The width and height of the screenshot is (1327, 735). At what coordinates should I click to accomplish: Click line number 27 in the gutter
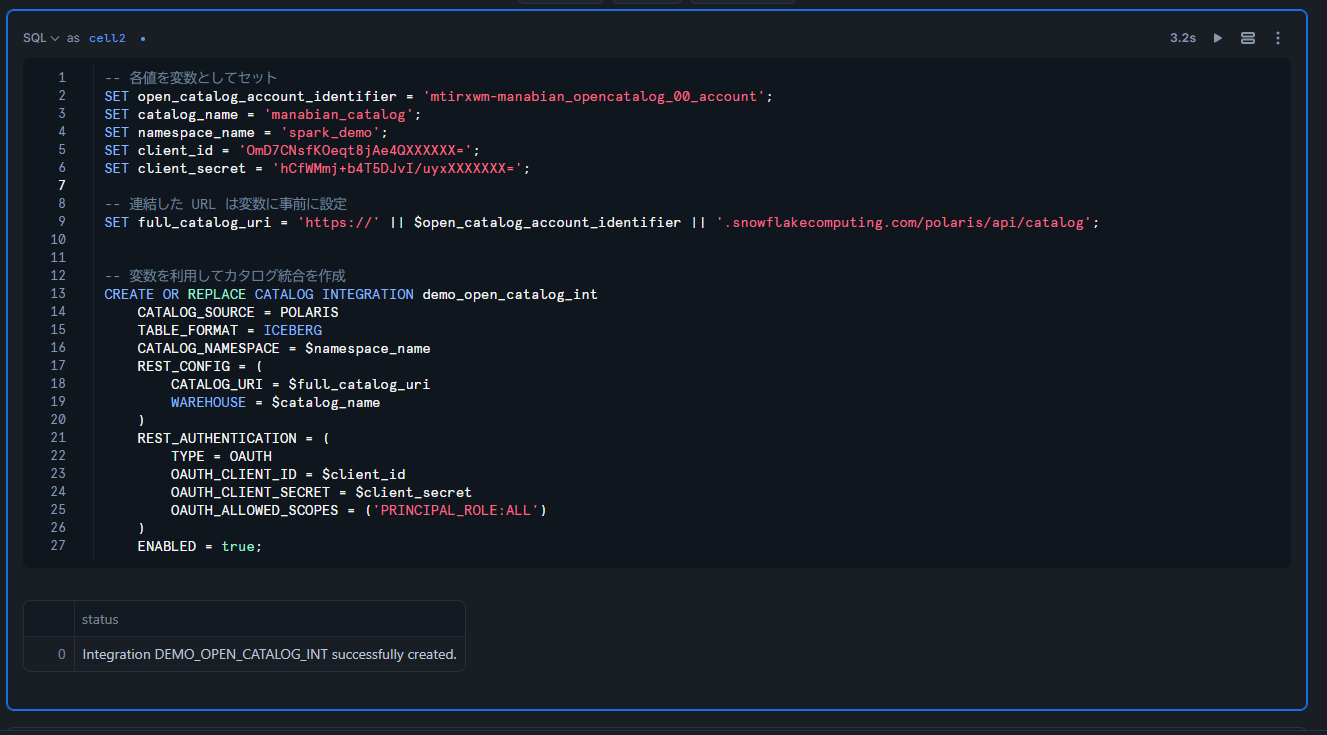coord(58,546)
